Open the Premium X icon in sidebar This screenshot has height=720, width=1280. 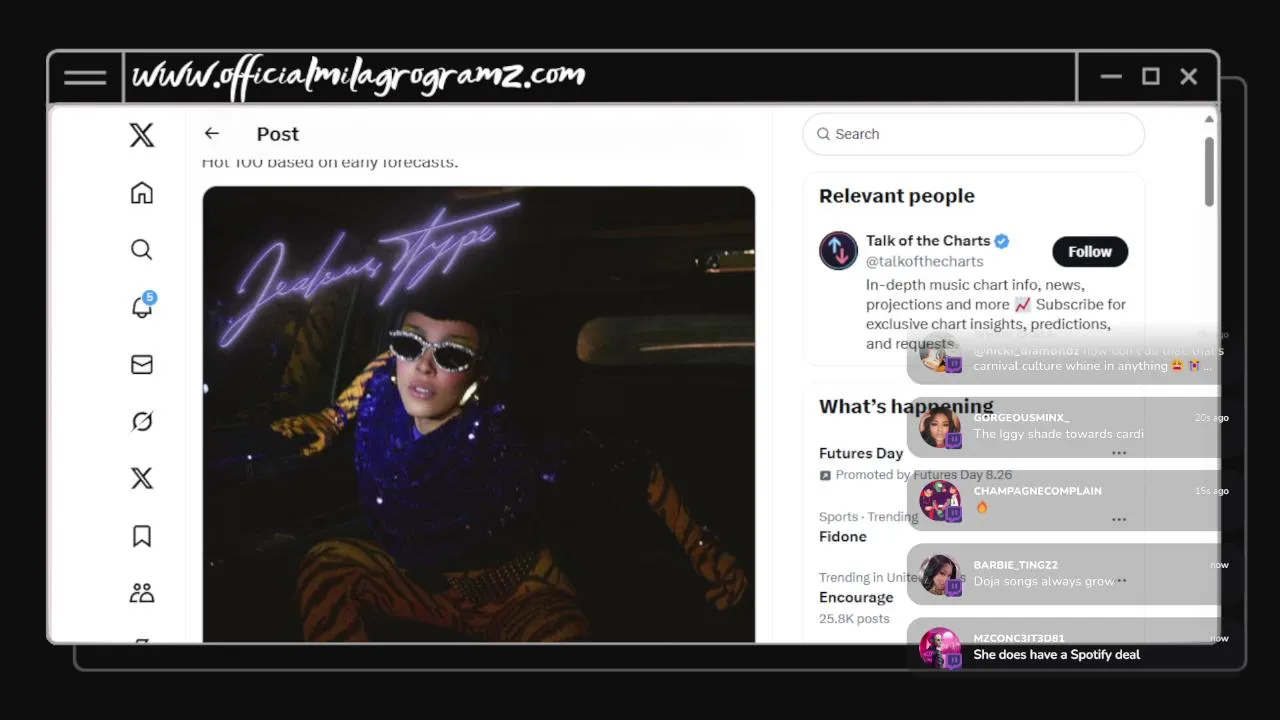coord(142,478)
